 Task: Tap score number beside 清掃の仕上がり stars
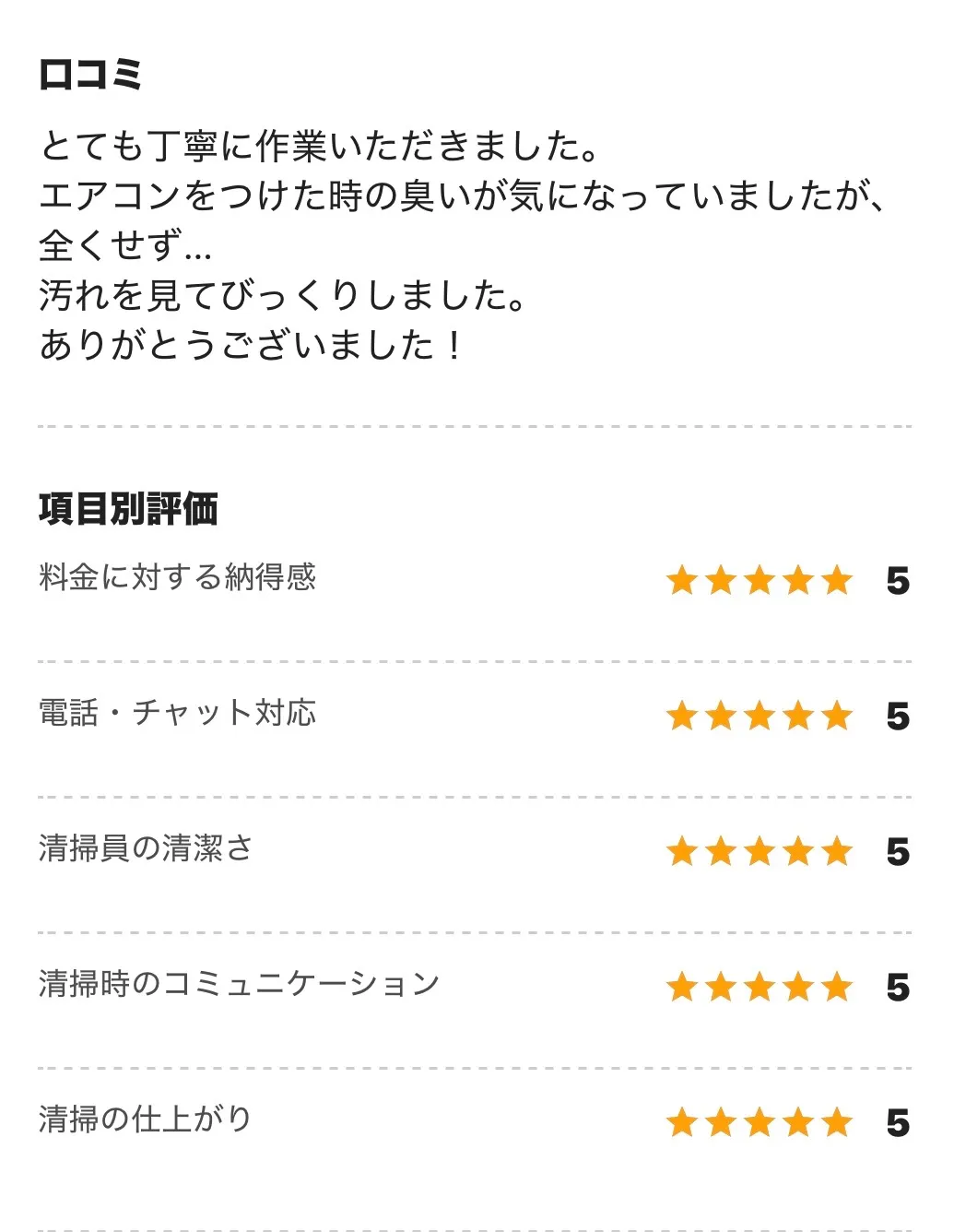click(x=898, y=1124)
